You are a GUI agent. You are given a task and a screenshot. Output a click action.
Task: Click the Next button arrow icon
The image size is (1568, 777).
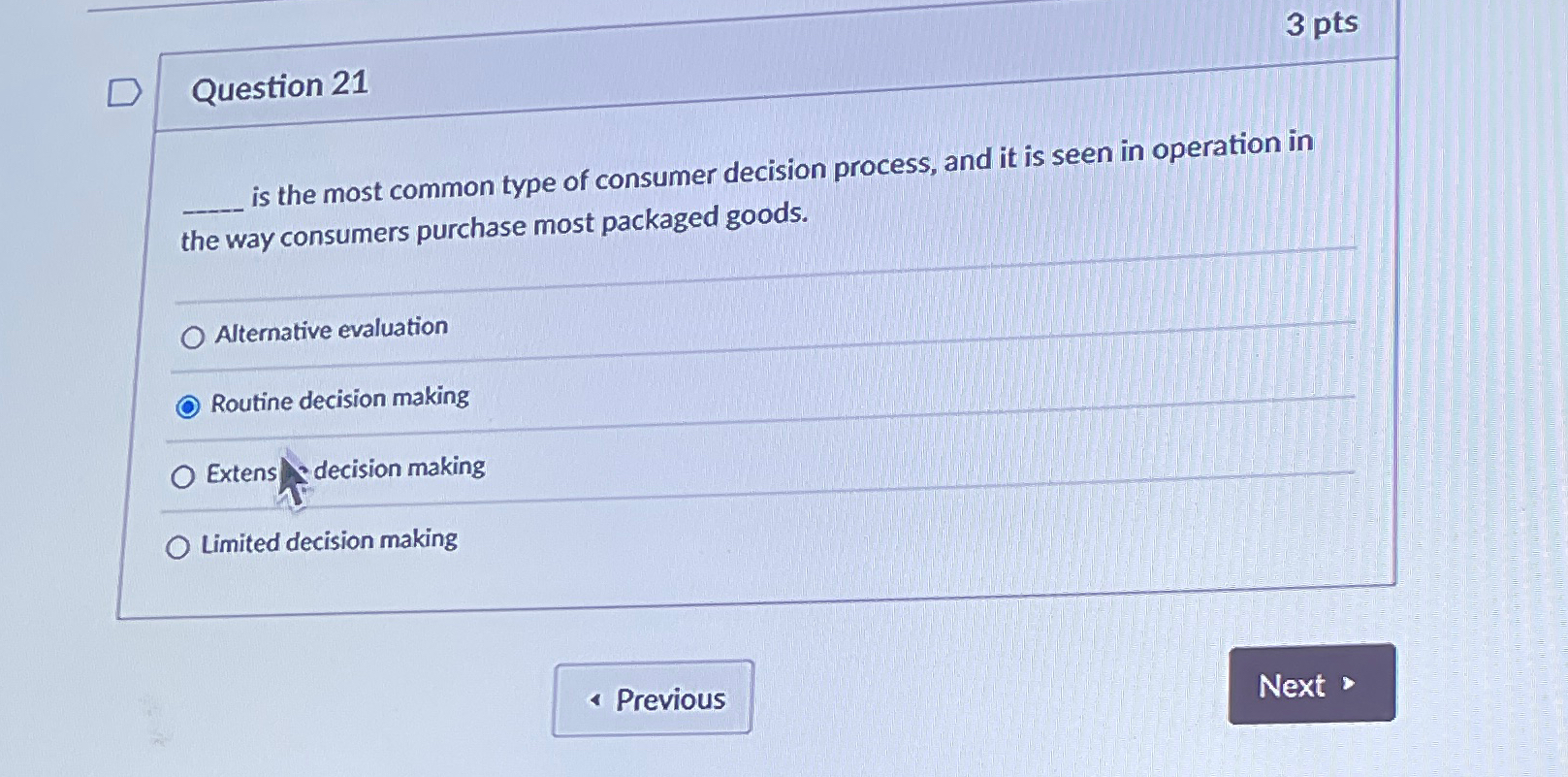coord(1350,686)
